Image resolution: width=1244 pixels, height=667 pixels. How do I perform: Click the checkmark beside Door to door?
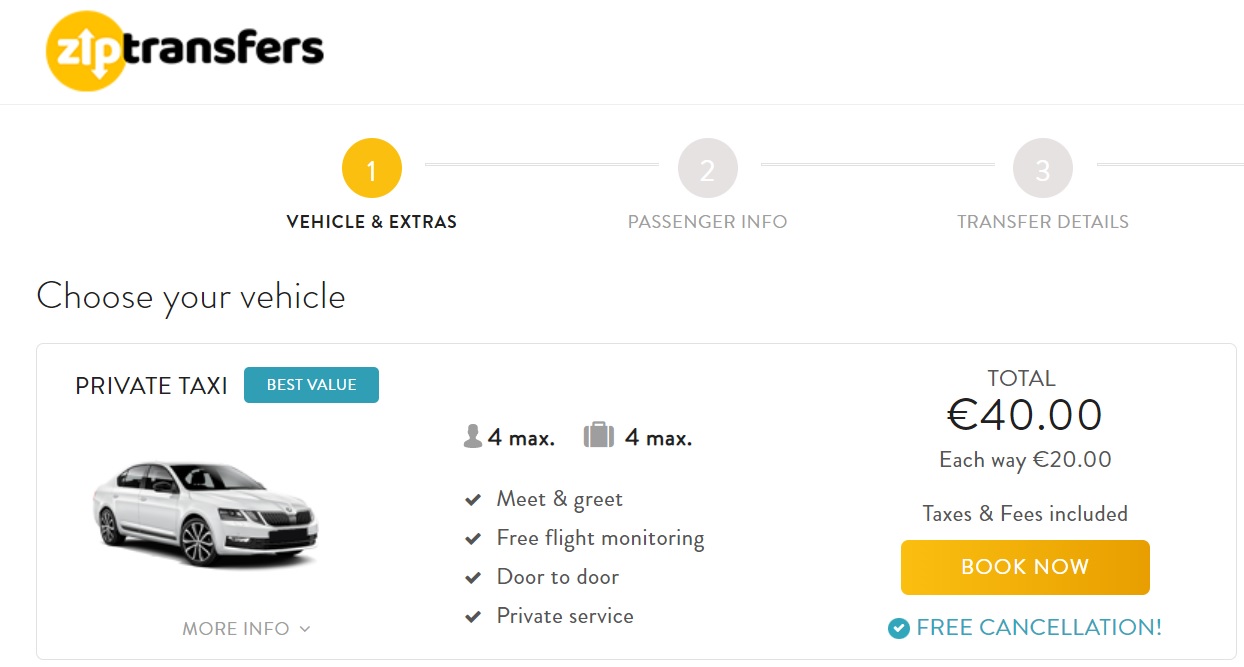click(x=473, y=578)
